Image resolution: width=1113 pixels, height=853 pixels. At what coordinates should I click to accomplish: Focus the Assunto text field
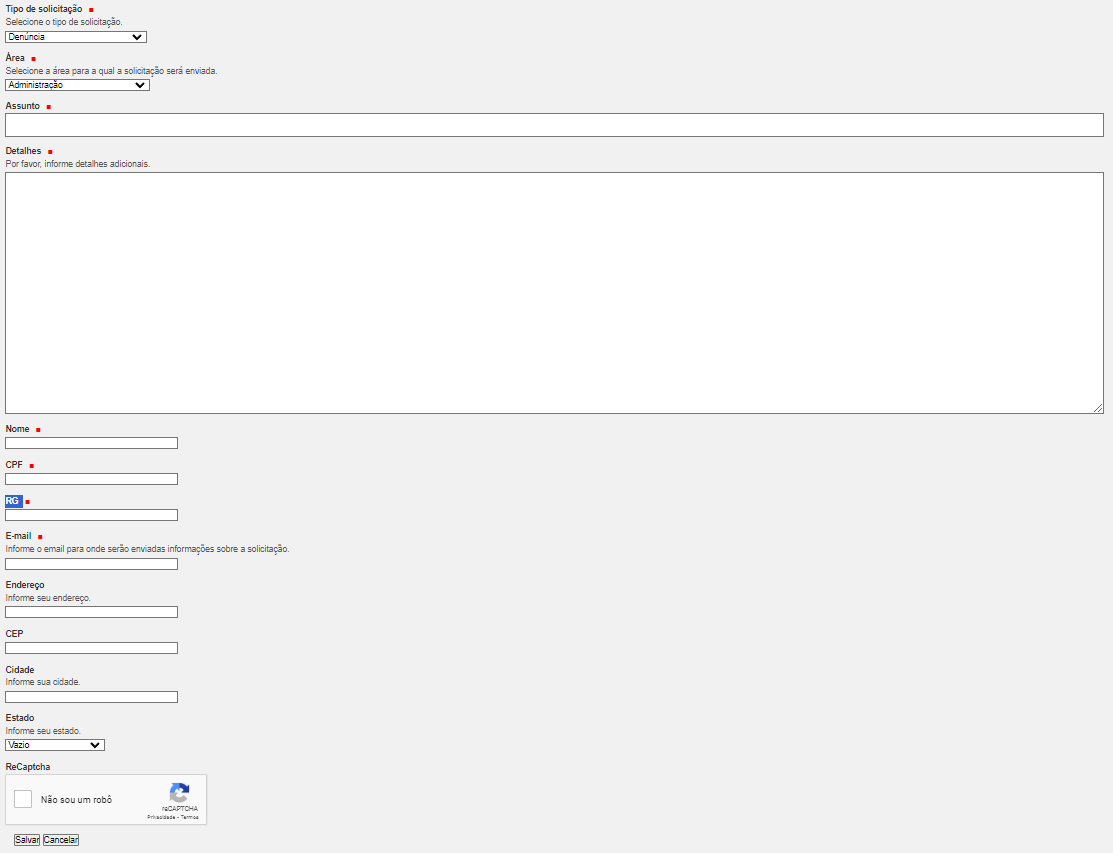pyautogui.click(x=554, y=125)
